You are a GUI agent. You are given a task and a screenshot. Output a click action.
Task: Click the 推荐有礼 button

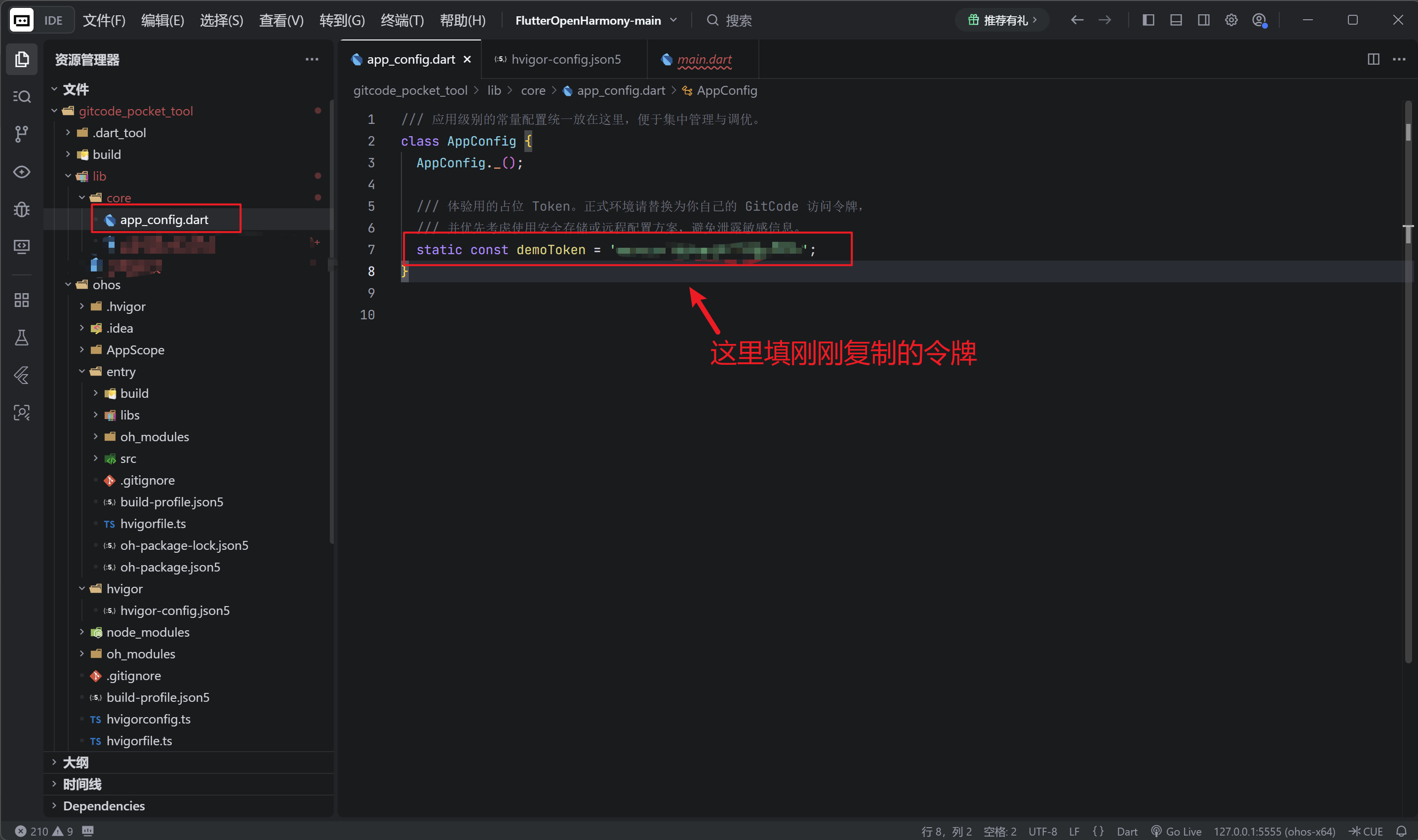1002,20
